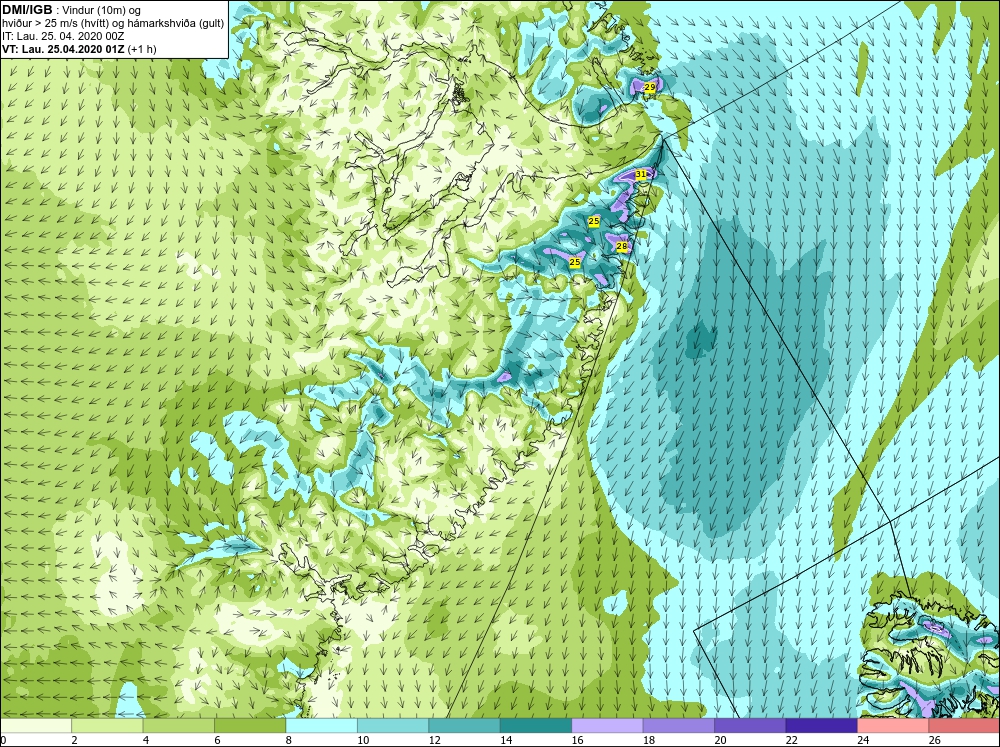1000x747 pixels.
Task: Select the 25 gust marker below the 28
Action: (x=575, y=262)
